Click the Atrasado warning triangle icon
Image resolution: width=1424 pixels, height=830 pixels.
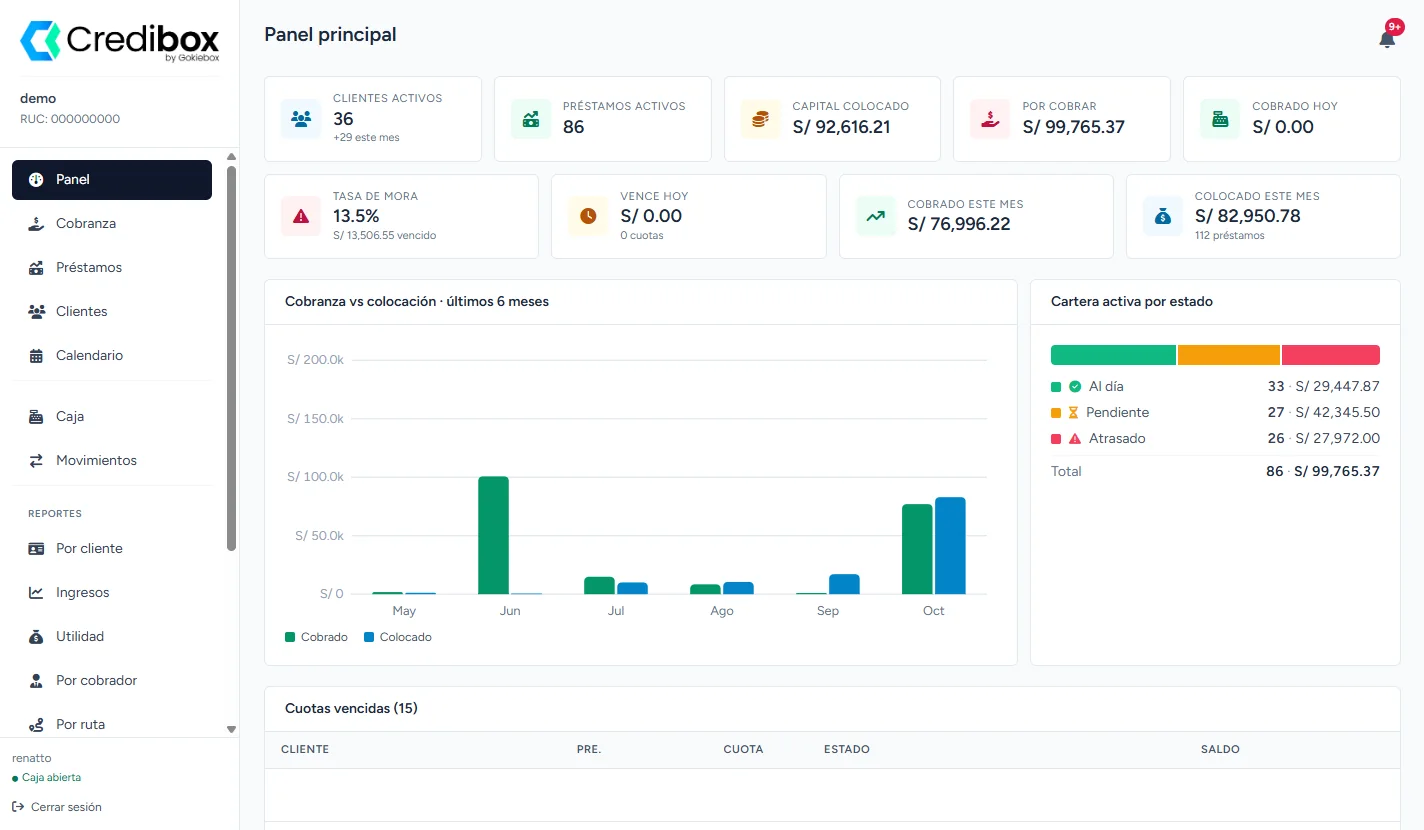click(x=1075, y=438)
